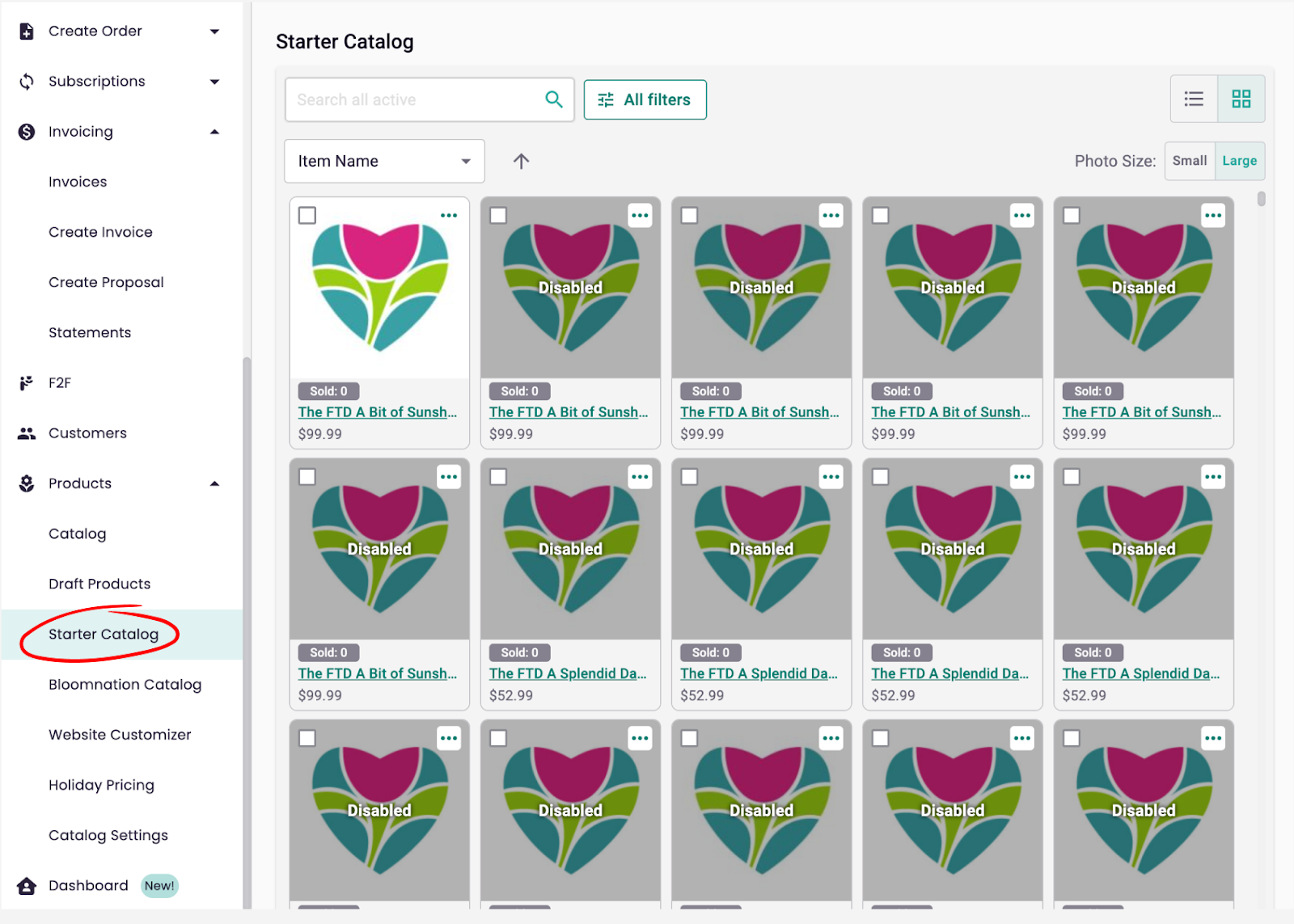Open the Item Name sort dropdown

[384, 161]
